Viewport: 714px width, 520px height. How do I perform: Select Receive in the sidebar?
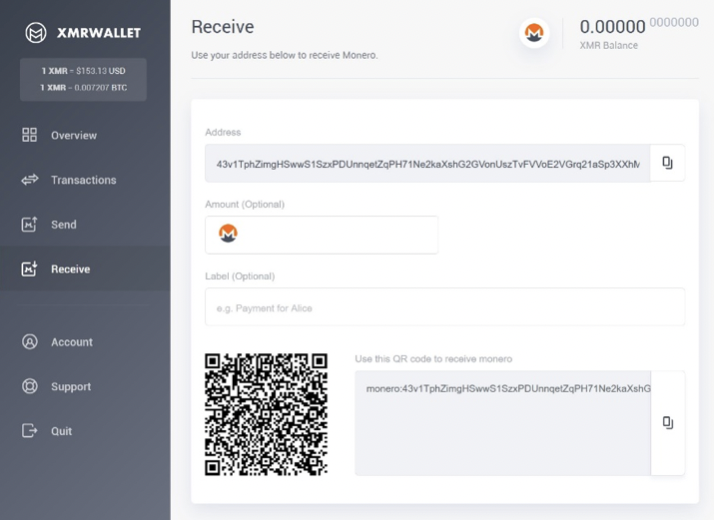pyautogui.click(x=71, y=269)
